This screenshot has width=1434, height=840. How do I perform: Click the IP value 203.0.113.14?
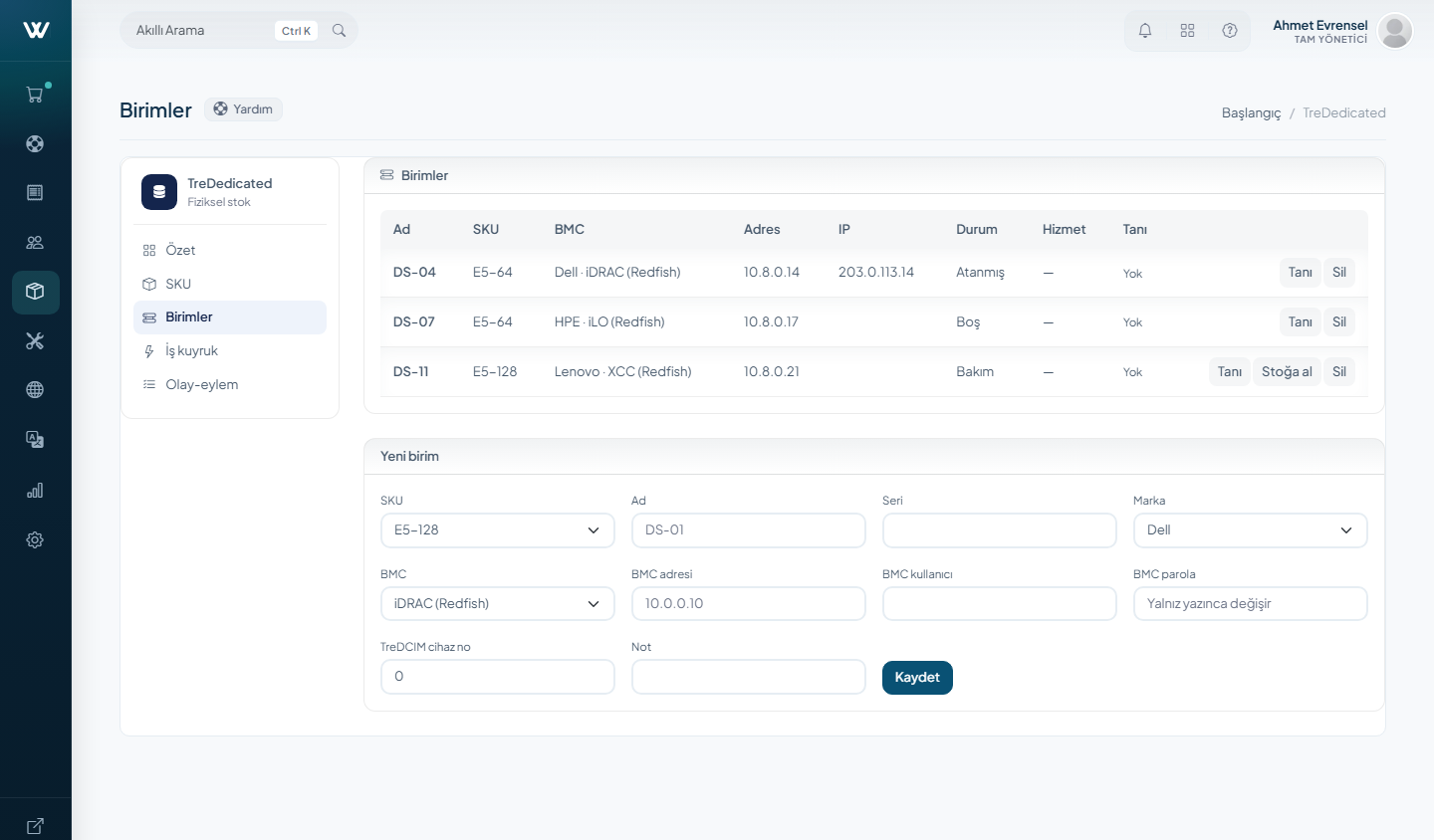pos(876,273)
